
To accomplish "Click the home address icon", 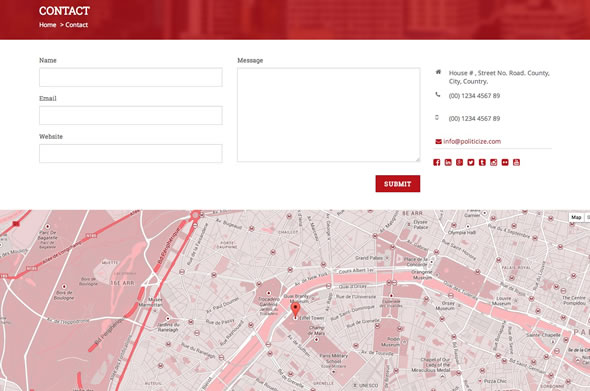I will [438, 72].
